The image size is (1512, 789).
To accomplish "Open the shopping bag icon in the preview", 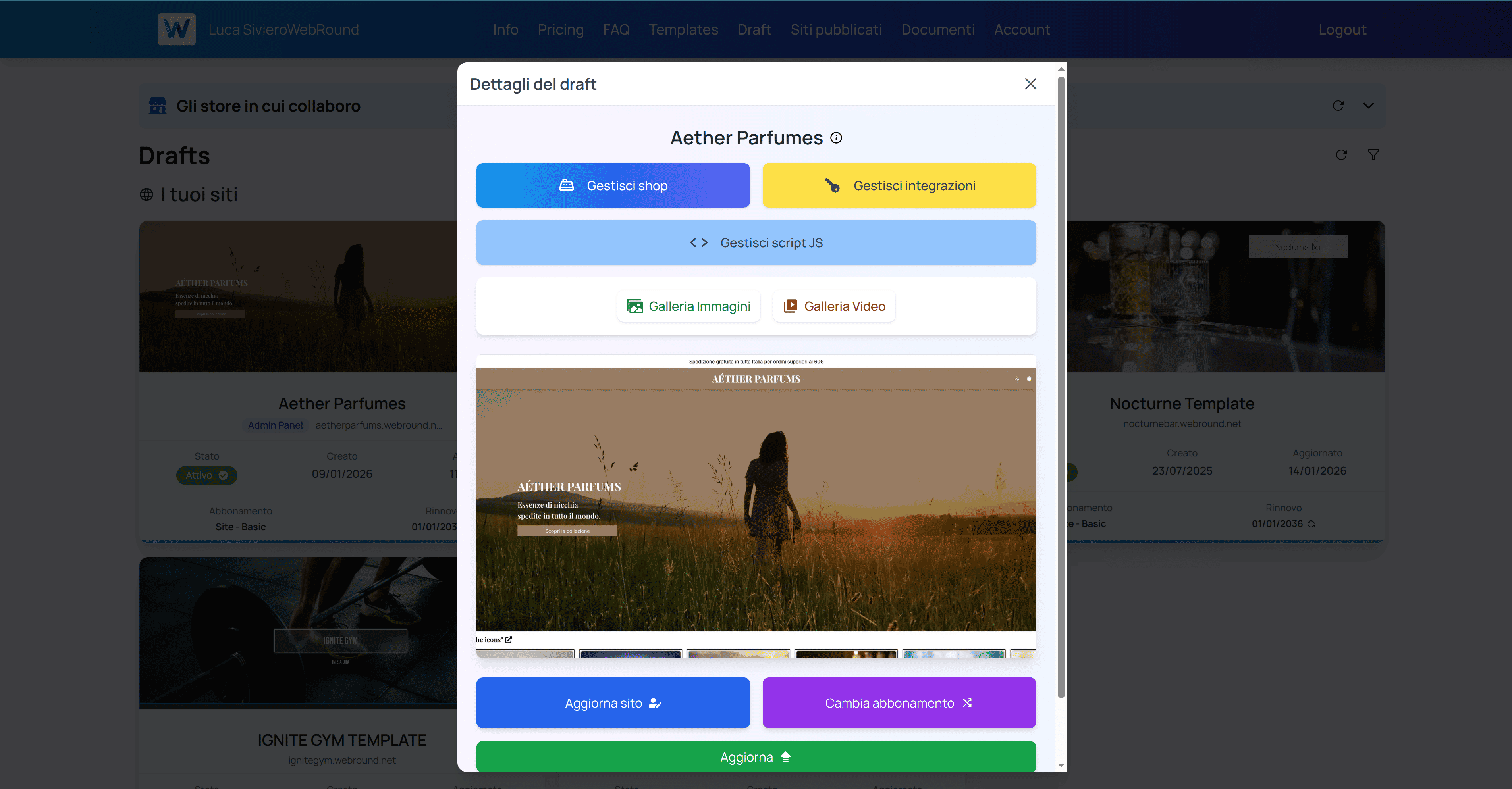I will (x=1030, y=379).
